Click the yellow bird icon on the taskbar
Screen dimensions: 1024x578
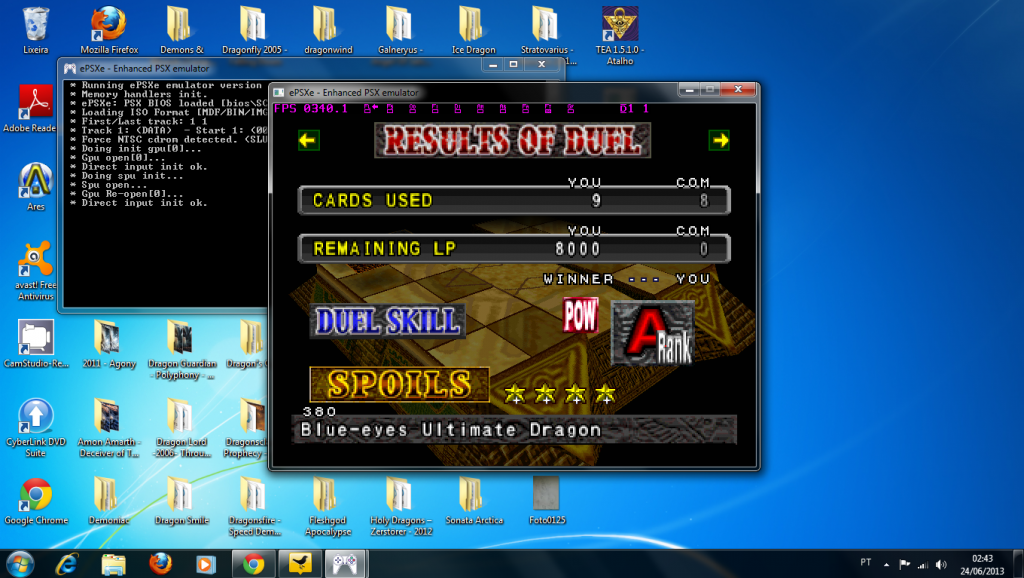coord(300,564)
